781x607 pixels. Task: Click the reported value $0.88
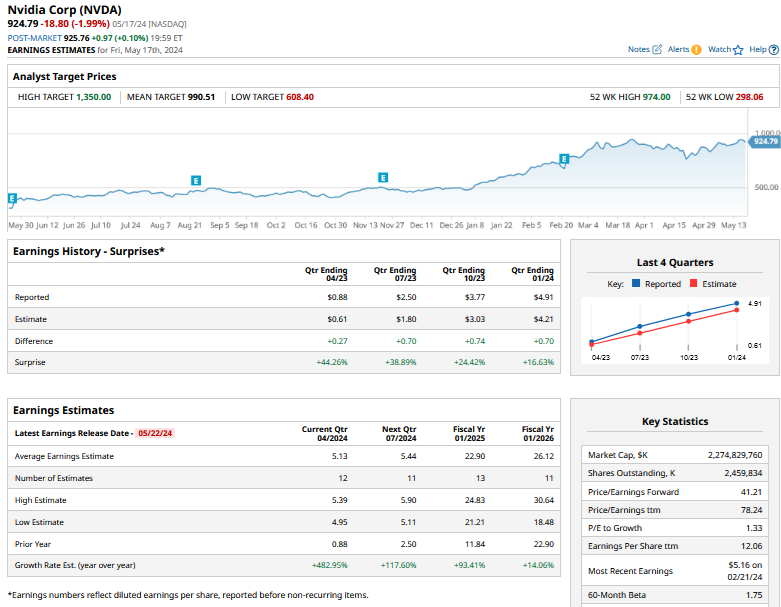pyautogui.click(x=337, y=297)
